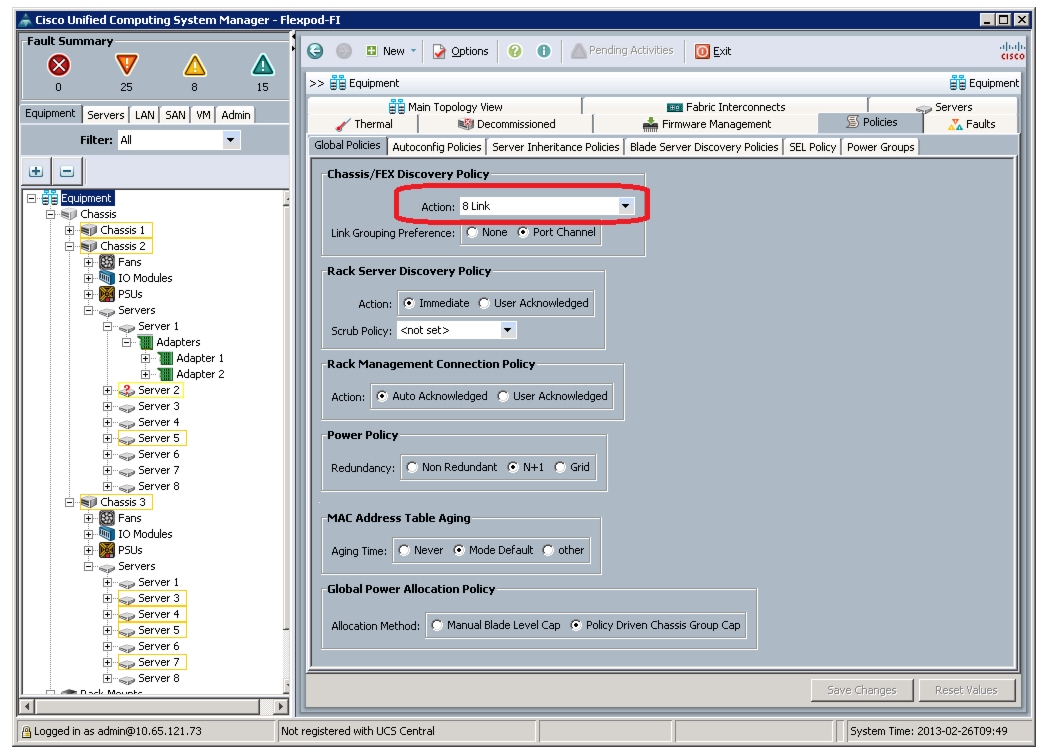Click the Exit toolbar button
This screenshot has width=1045, height=754.
click(x=713, y=51)
